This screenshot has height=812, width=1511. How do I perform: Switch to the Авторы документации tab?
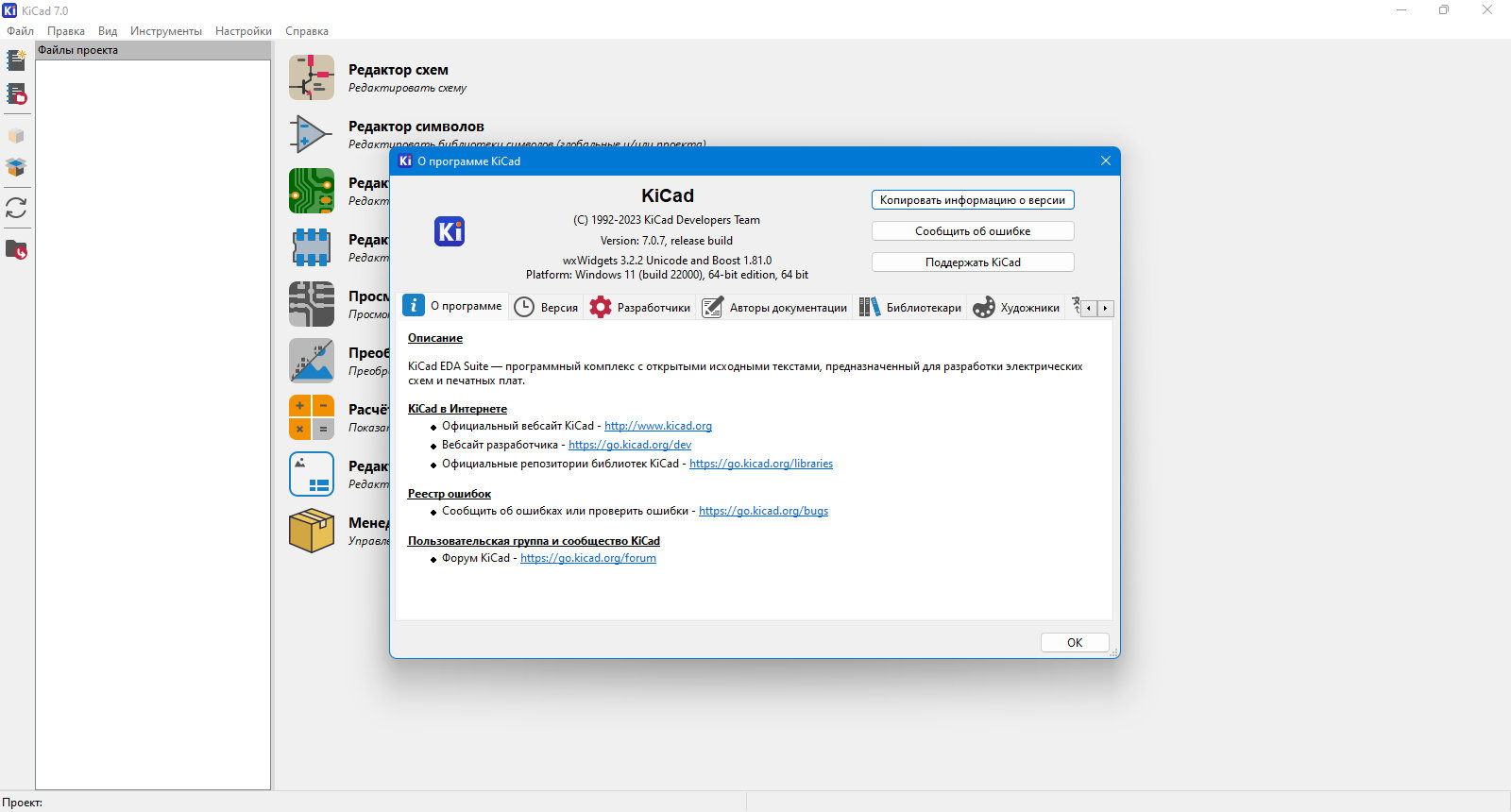pyautogui.click(x=774, y=308)
